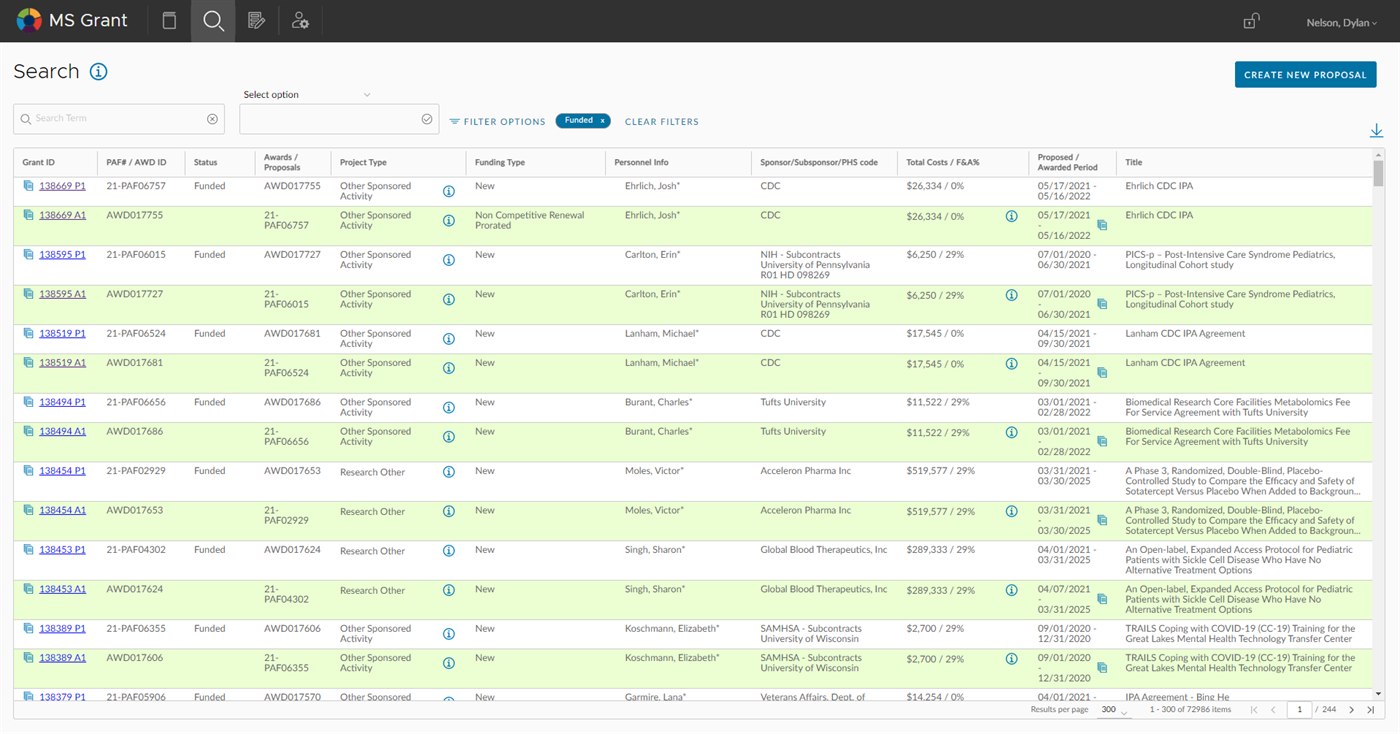Image resolution: width=1400 pixels, height=734 pixels.
Task: Click the table's vertical scrollbar thumb
Action: pos(1379,174)
